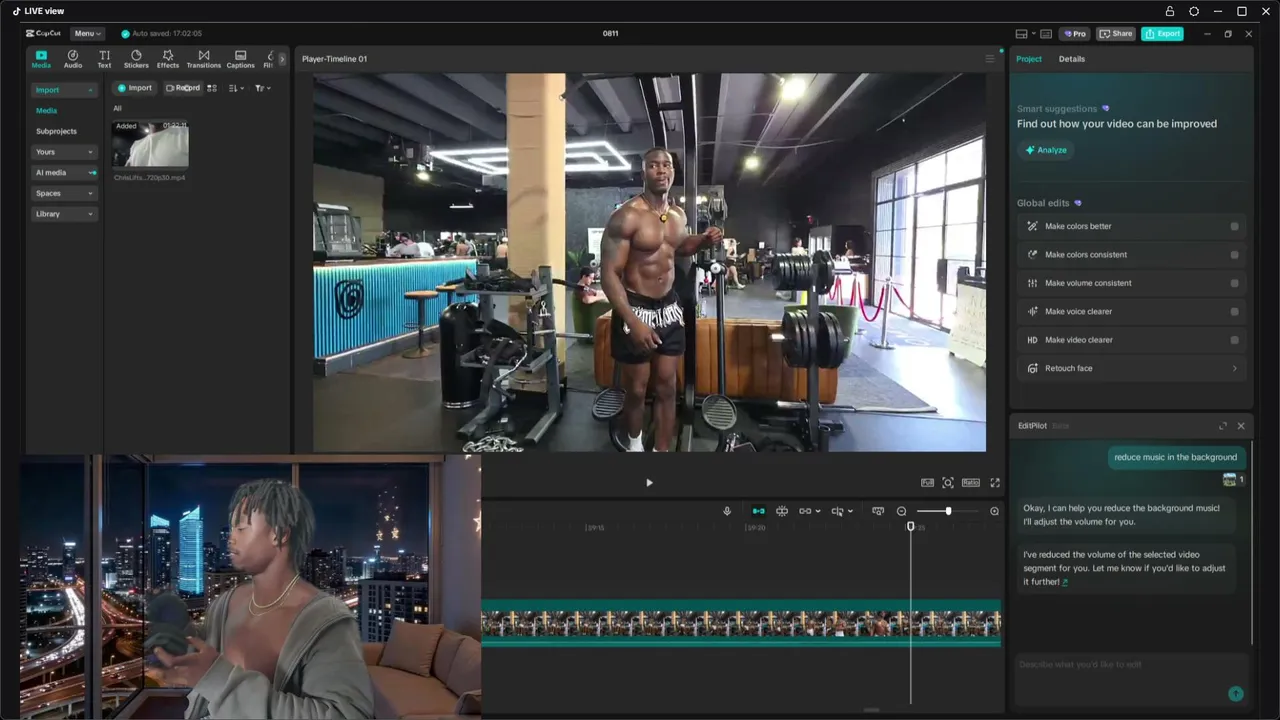Send the EditPilot message
Image resolution: width=1280 pixels, height=720 pixels.
coord(1235,694)
